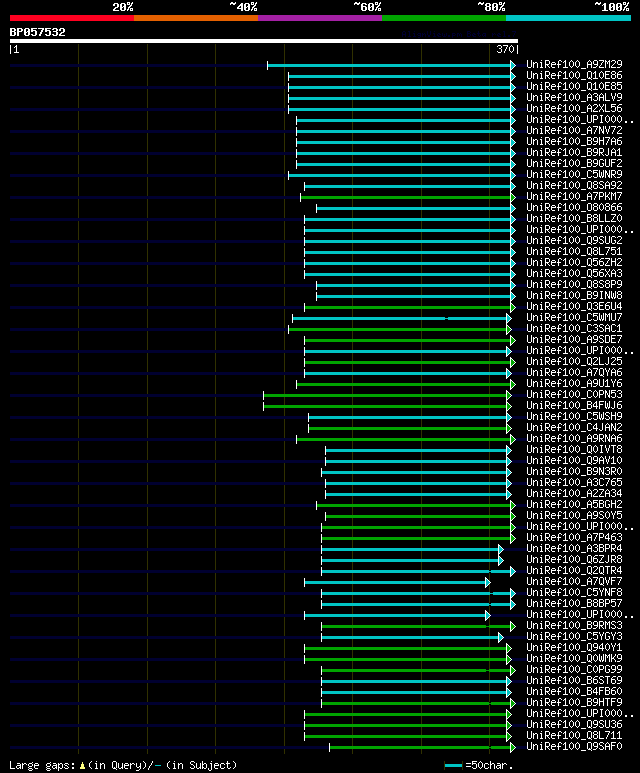Select label UniRef100_C5WNR9

(574, 175)
